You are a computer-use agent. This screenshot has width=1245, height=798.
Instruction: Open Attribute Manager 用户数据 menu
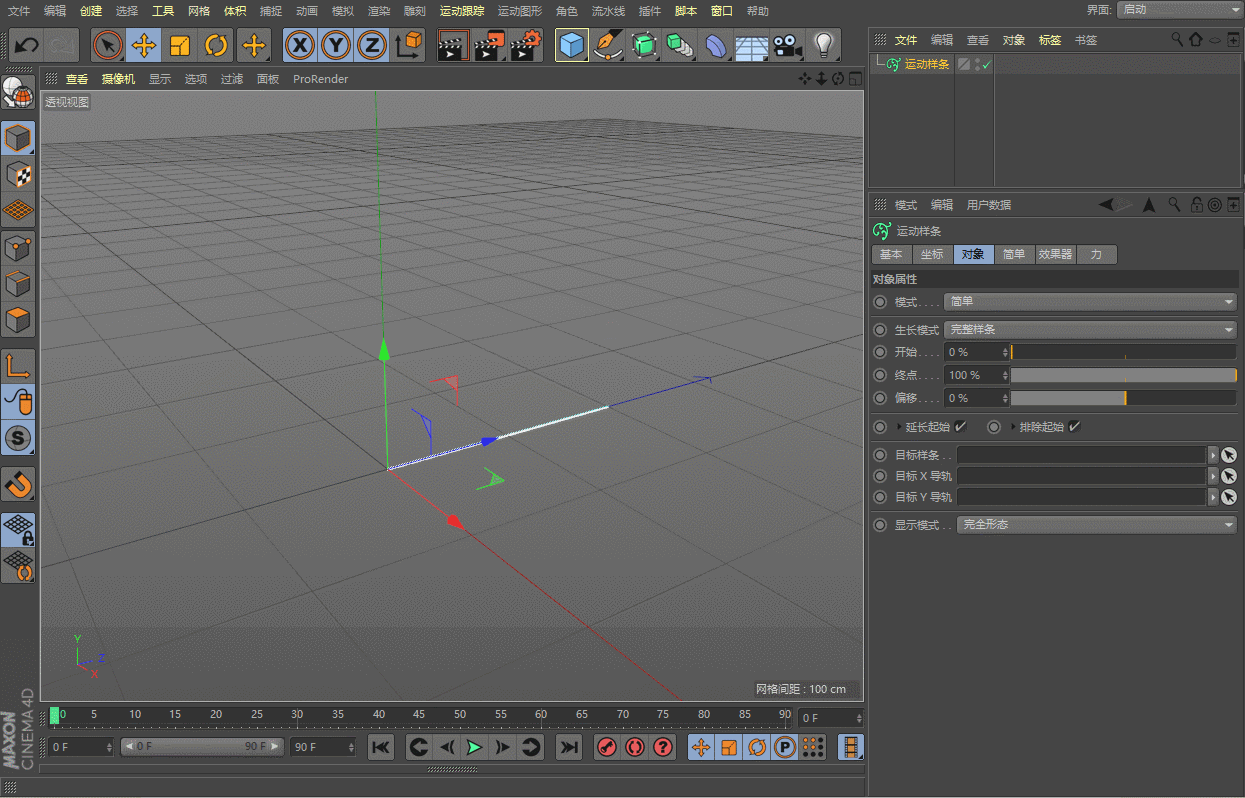(989, 205)
